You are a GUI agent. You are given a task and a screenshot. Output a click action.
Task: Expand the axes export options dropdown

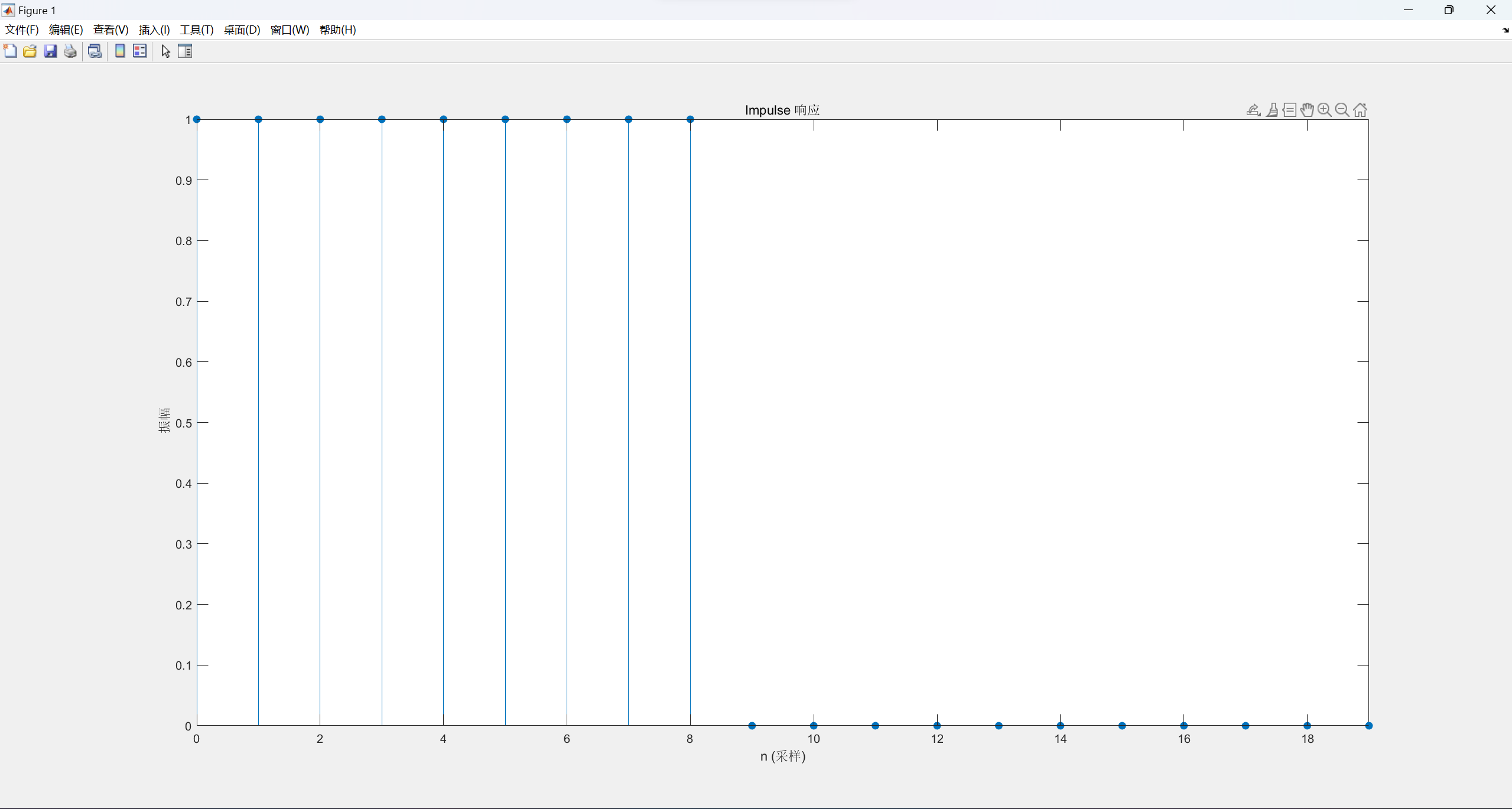coord(1253,110)
